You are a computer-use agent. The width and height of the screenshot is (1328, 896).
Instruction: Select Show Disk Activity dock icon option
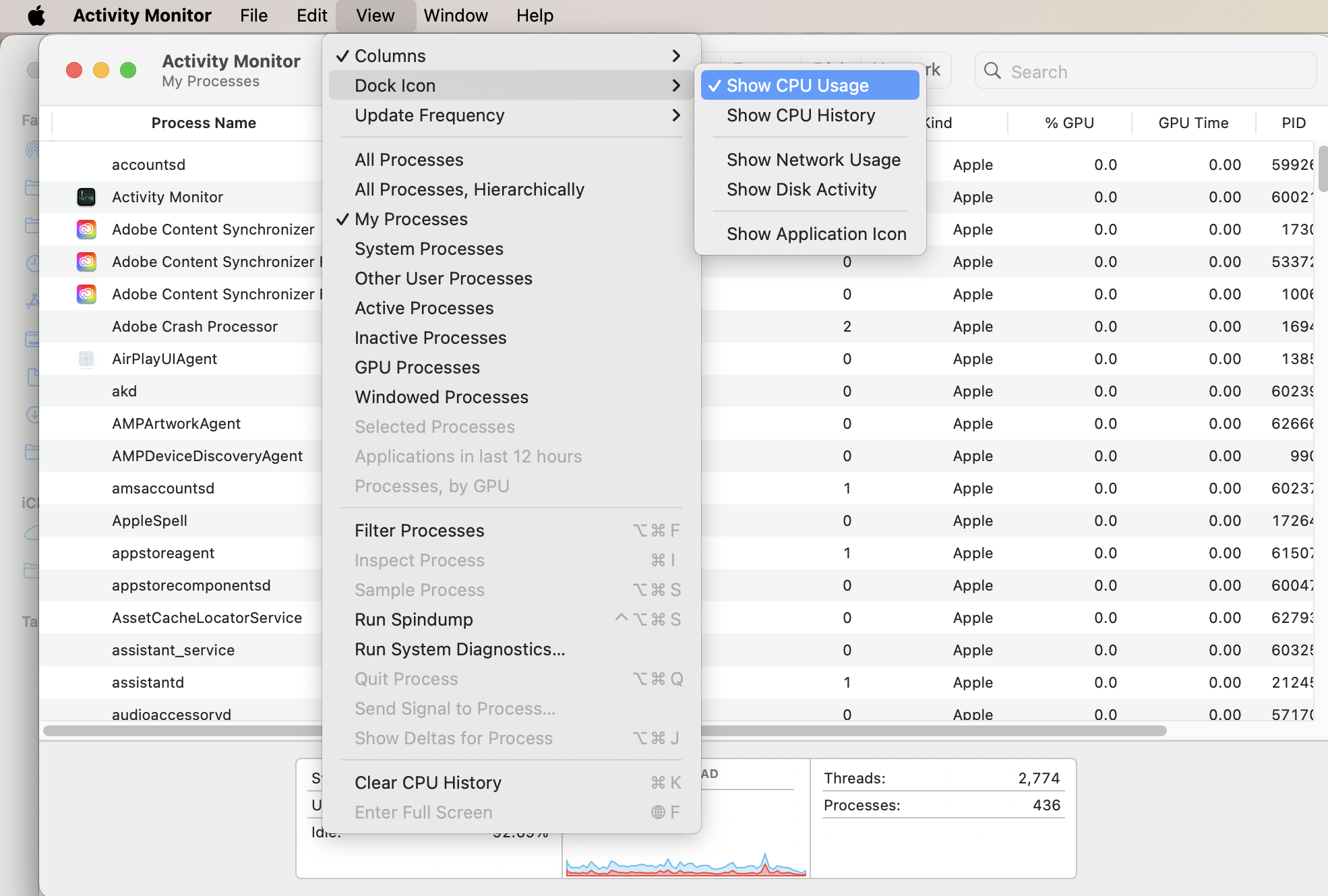tap(801, 188)
